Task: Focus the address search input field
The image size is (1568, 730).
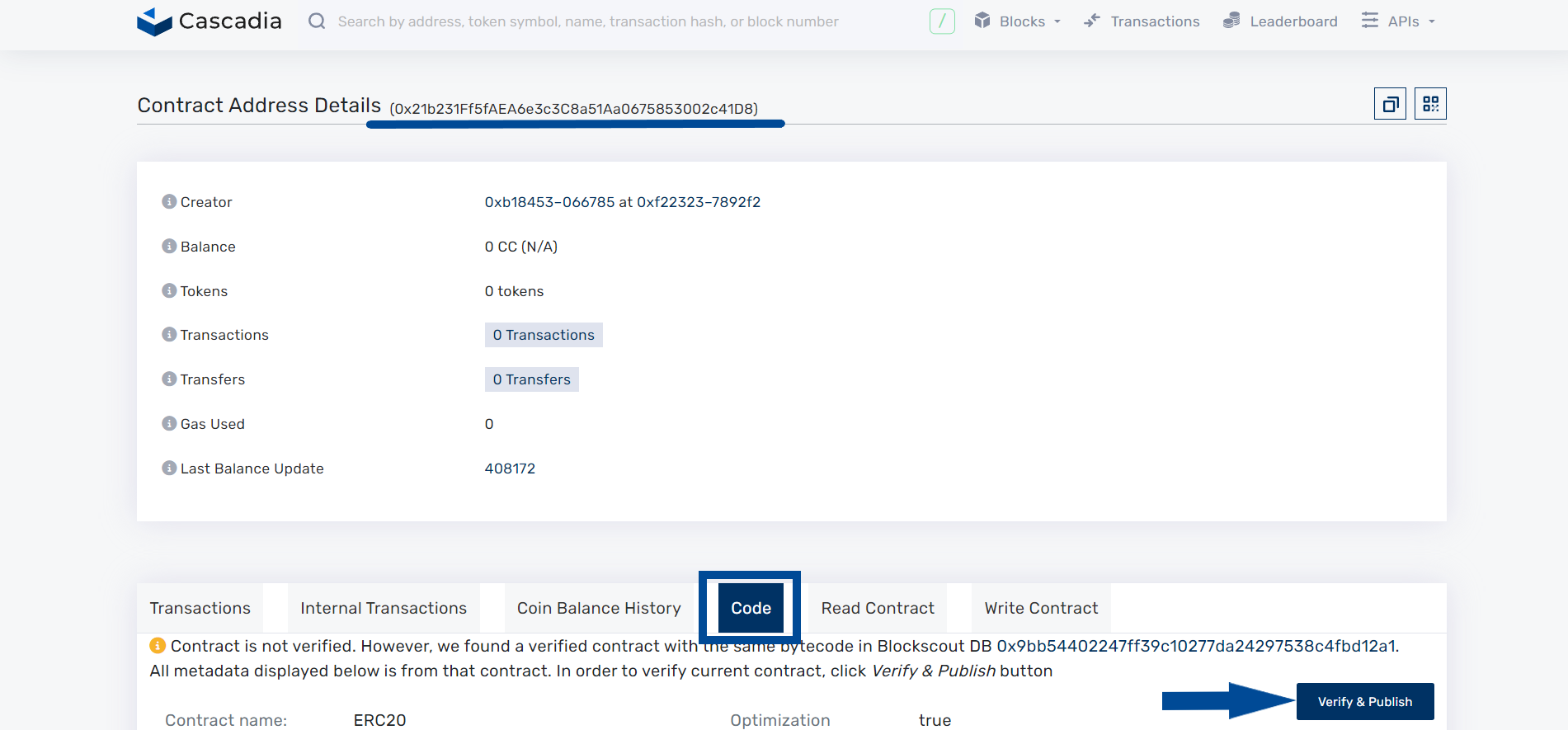Action: click(x=587, y=21)
